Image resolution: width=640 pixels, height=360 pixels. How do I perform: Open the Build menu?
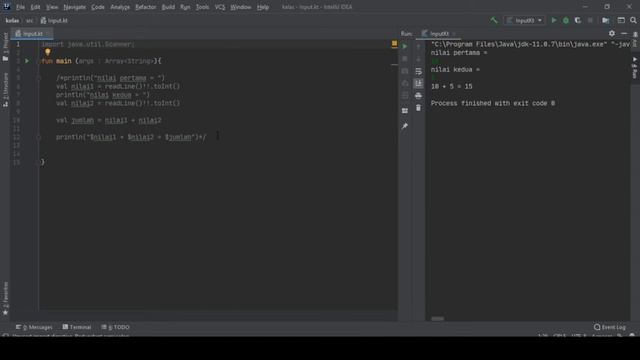pos(168,7)
